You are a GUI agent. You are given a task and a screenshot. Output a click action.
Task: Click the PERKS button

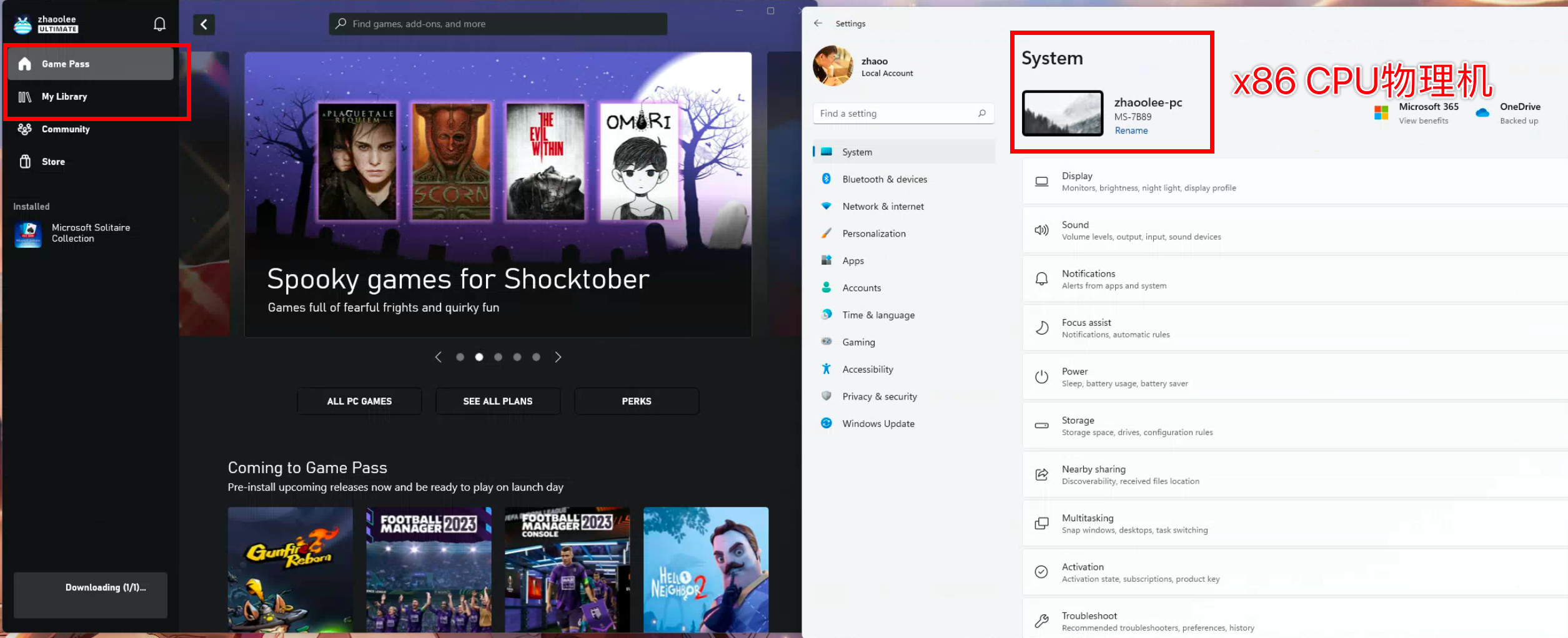[x=637, y=401]
